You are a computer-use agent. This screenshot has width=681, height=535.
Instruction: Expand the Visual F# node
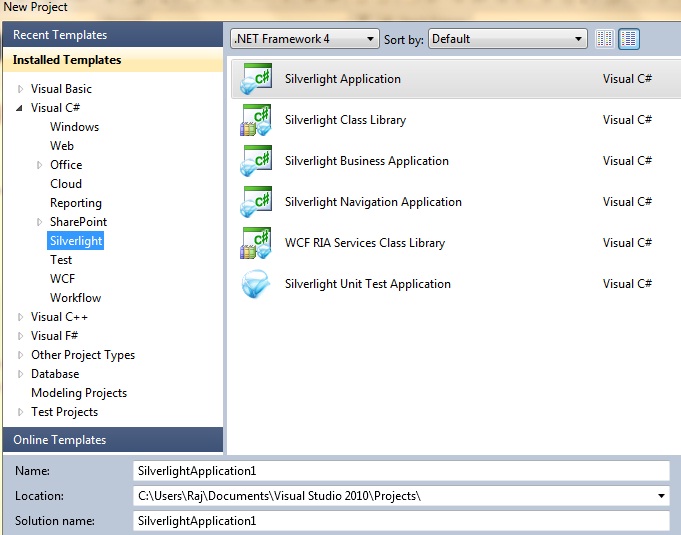point(20,336)
